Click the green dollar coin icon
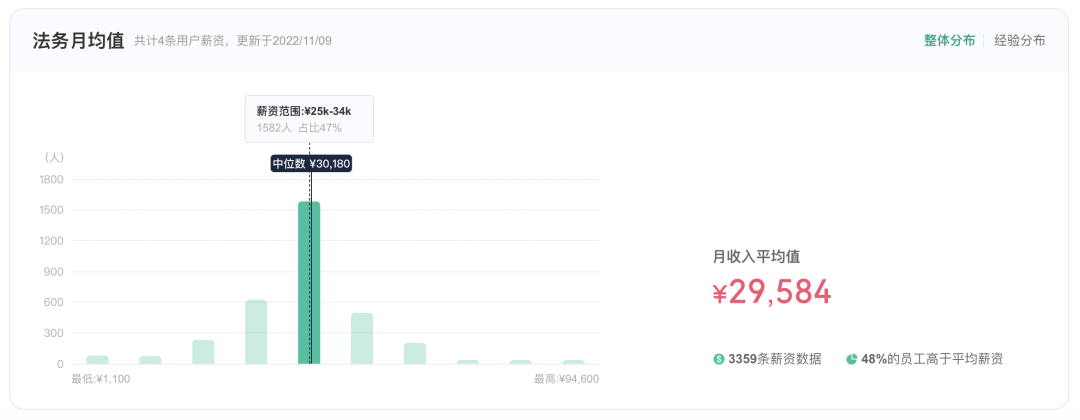The image size is (1080, 420). (719, 359)
